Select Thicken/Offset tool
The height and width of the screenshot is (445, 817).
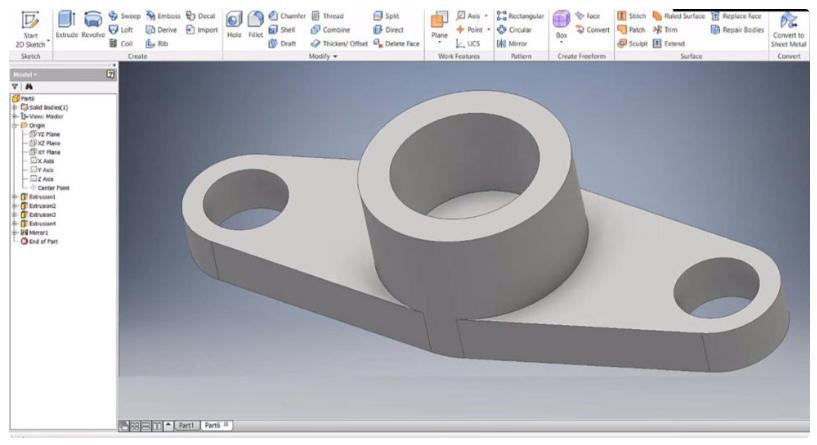click(339, 43)
